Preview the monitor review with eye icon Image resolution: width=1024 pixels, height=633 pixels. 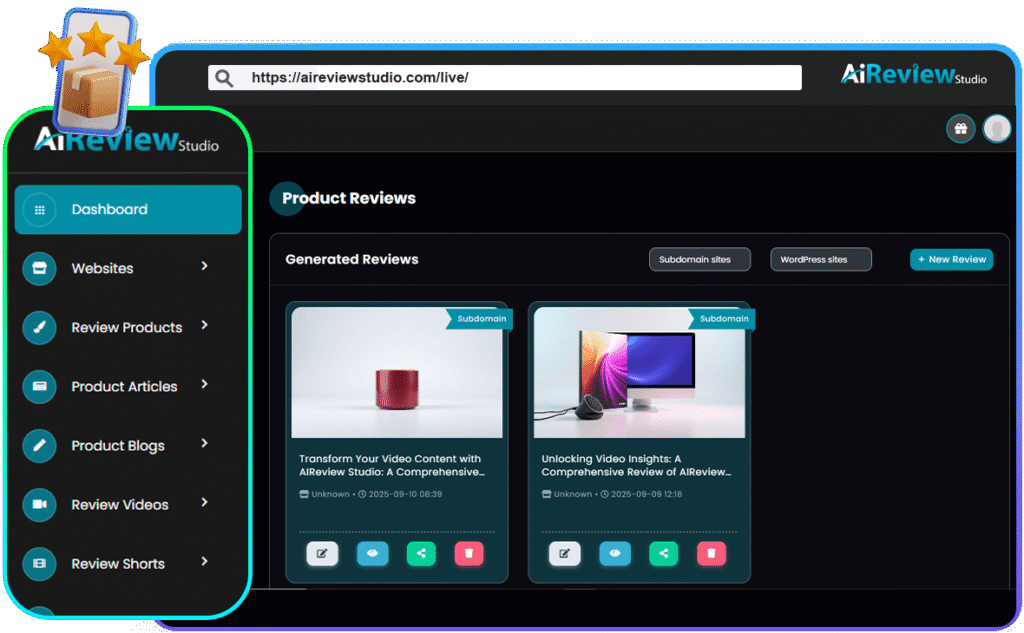pyautogui.click(x=615, y=553)
